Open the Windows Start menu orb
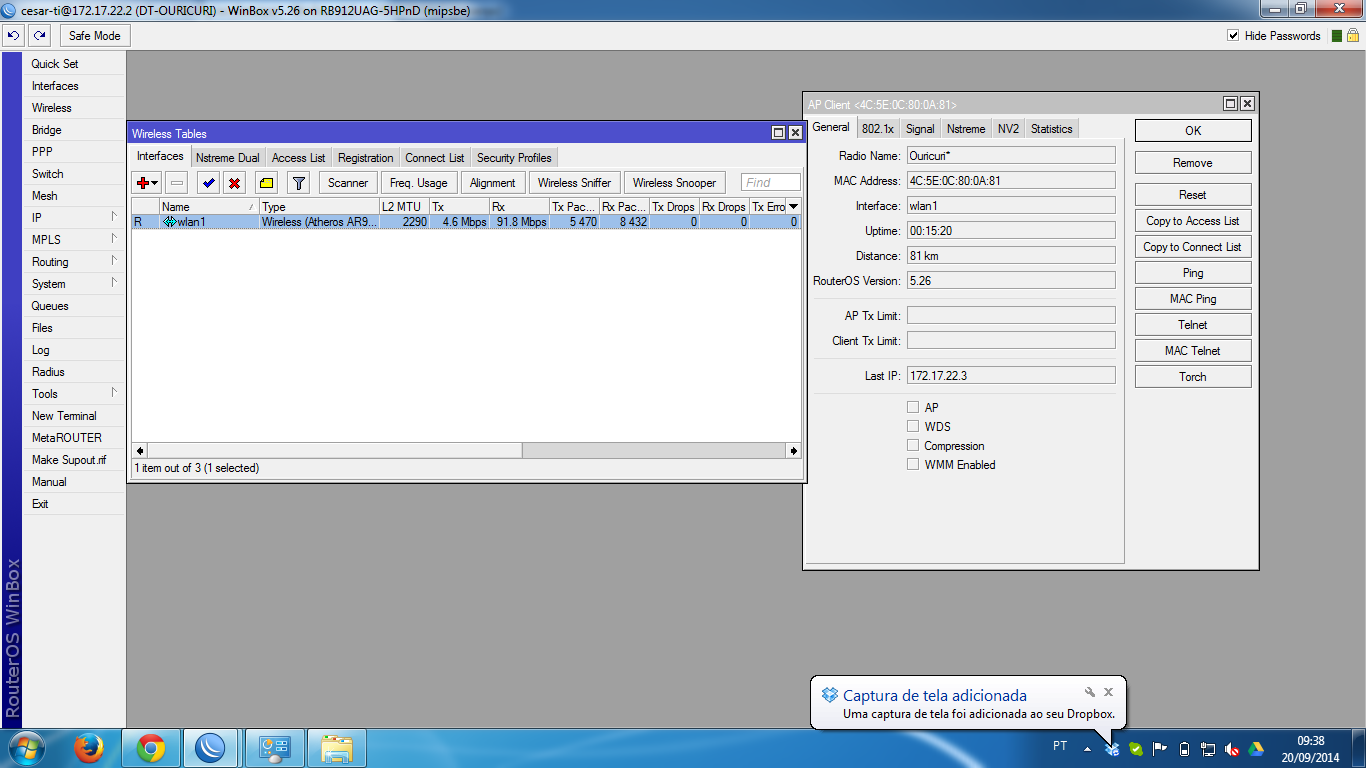Viewport: 1366px width, 768px height. (26, 748)
